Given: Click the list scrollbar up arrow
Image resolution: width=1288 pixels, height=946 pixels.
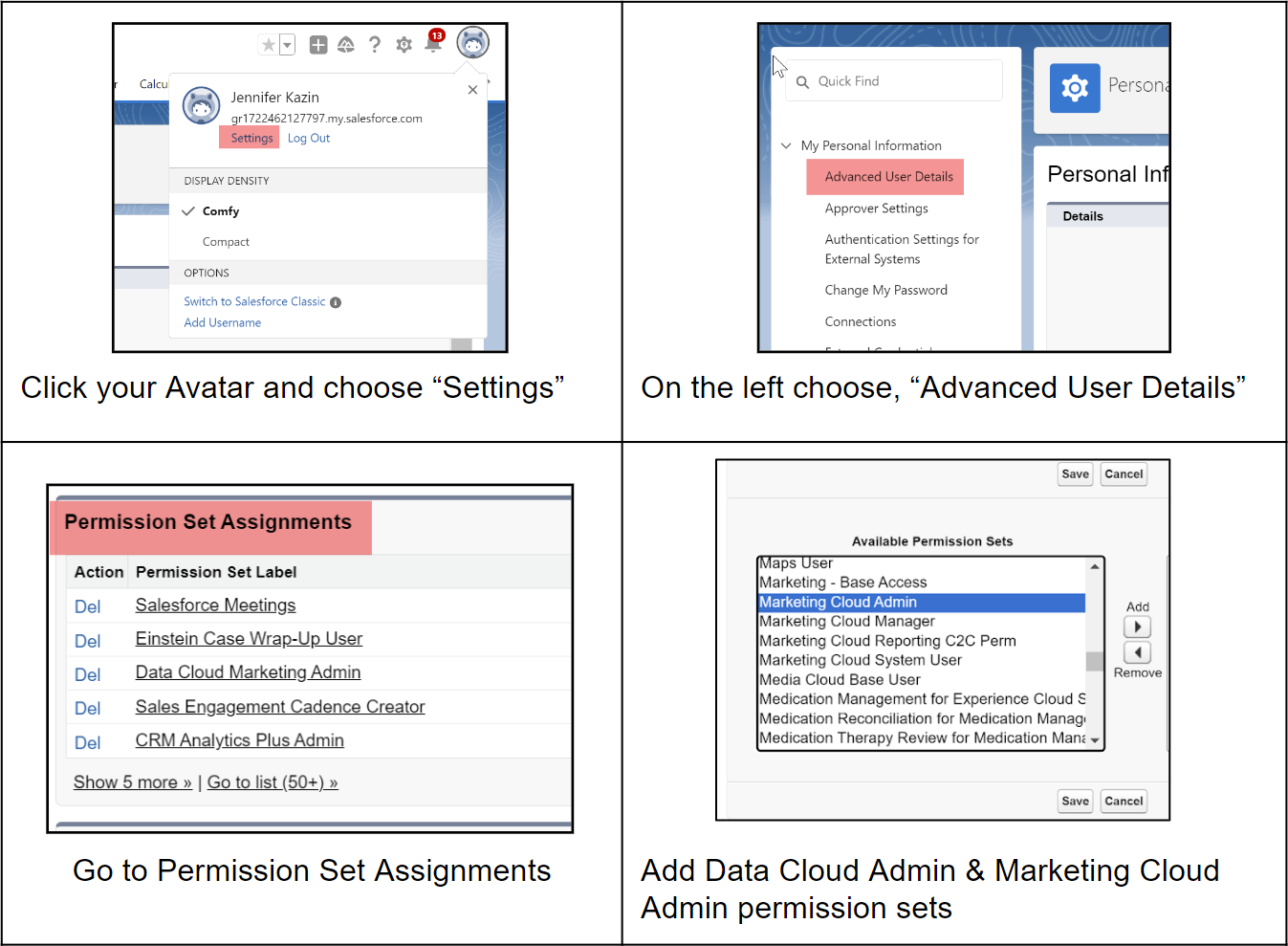Looking at the screenshot, I should (1095, 566).
